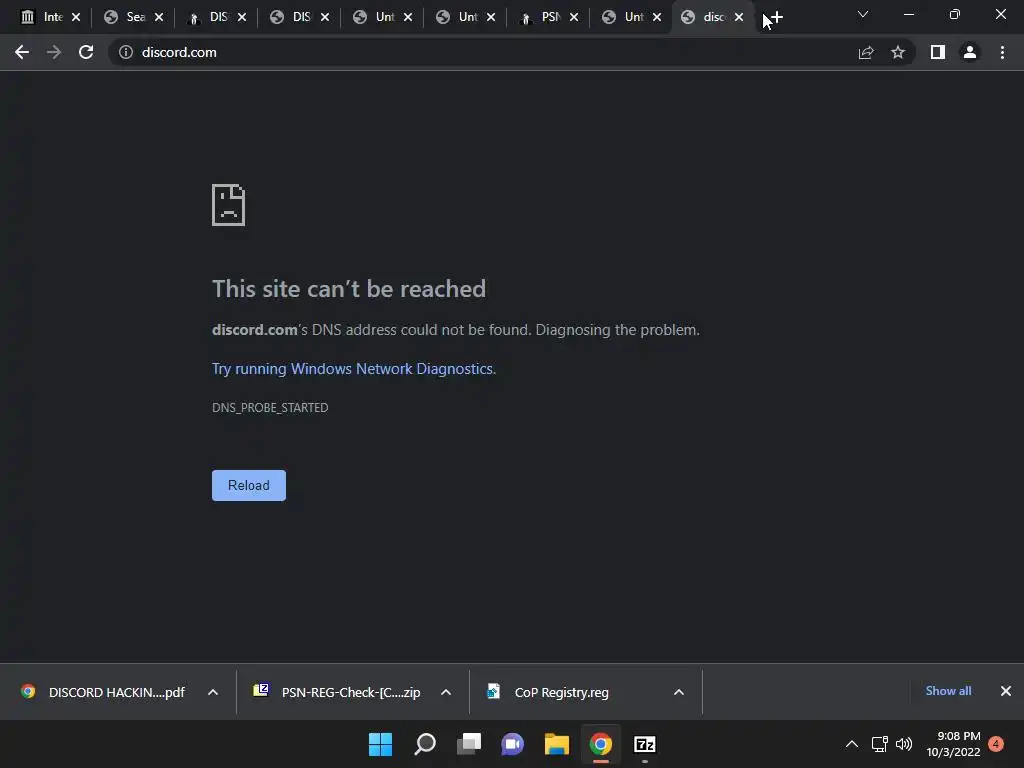Expand options for CoP Registry.reg
1024x768 pixels.
(x=679, y=692)
